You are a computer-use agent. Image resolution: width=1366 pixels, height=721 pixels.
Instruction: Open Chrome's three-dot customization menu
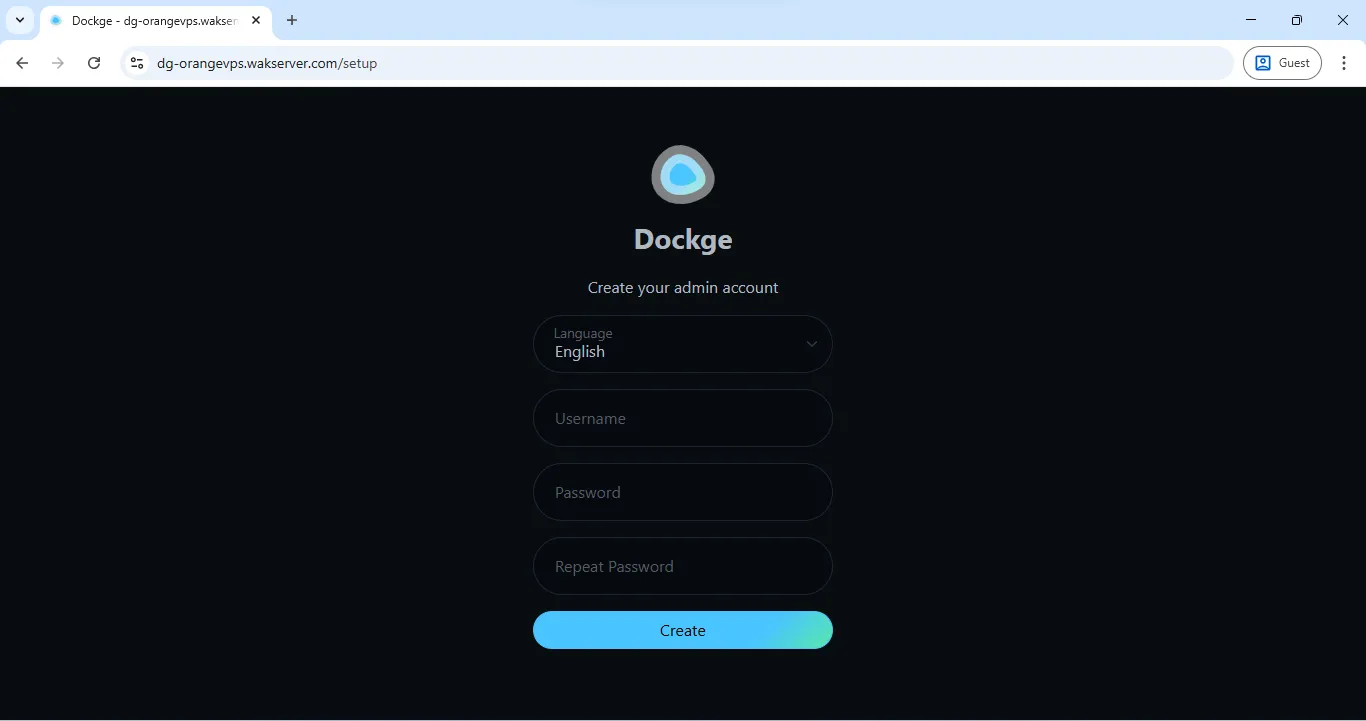point(1345,62)
